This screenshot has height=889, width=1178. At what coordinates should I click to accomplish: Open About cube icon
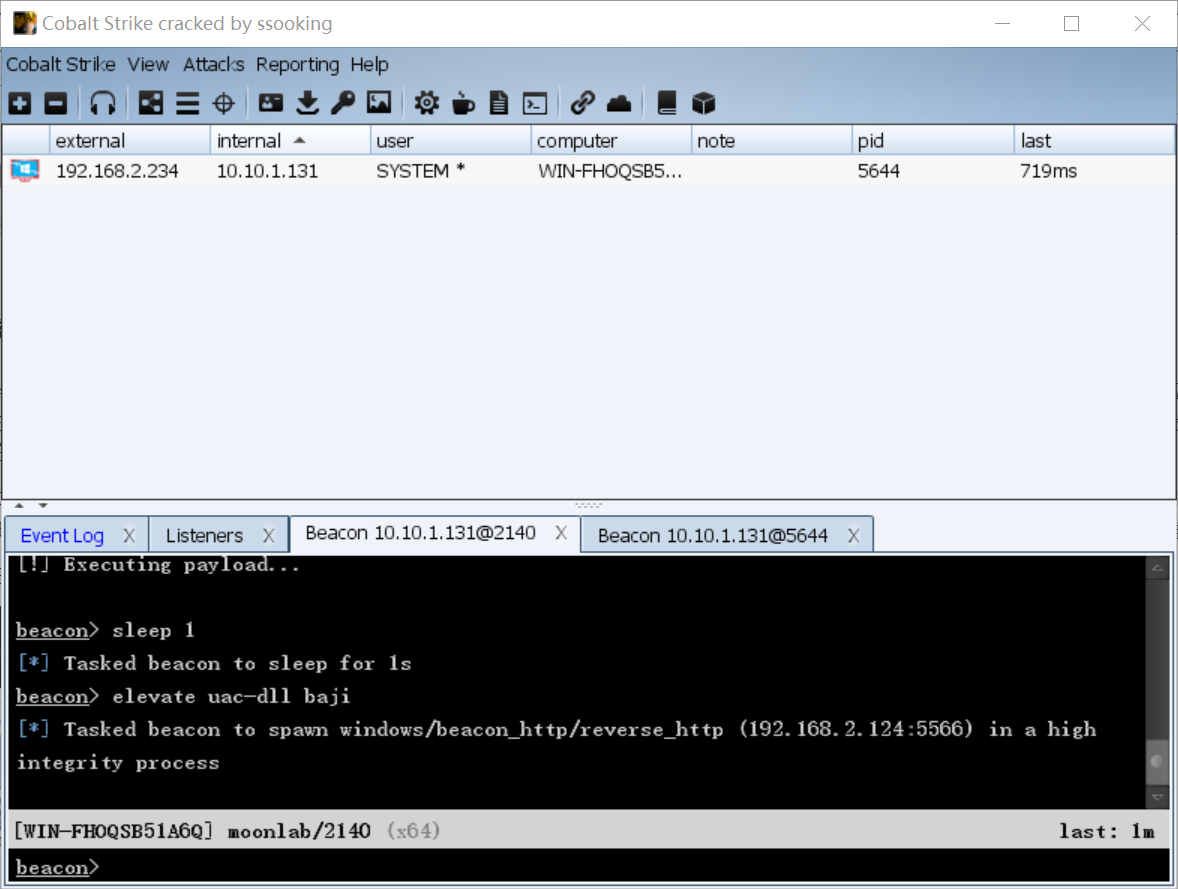coord(703,103)
